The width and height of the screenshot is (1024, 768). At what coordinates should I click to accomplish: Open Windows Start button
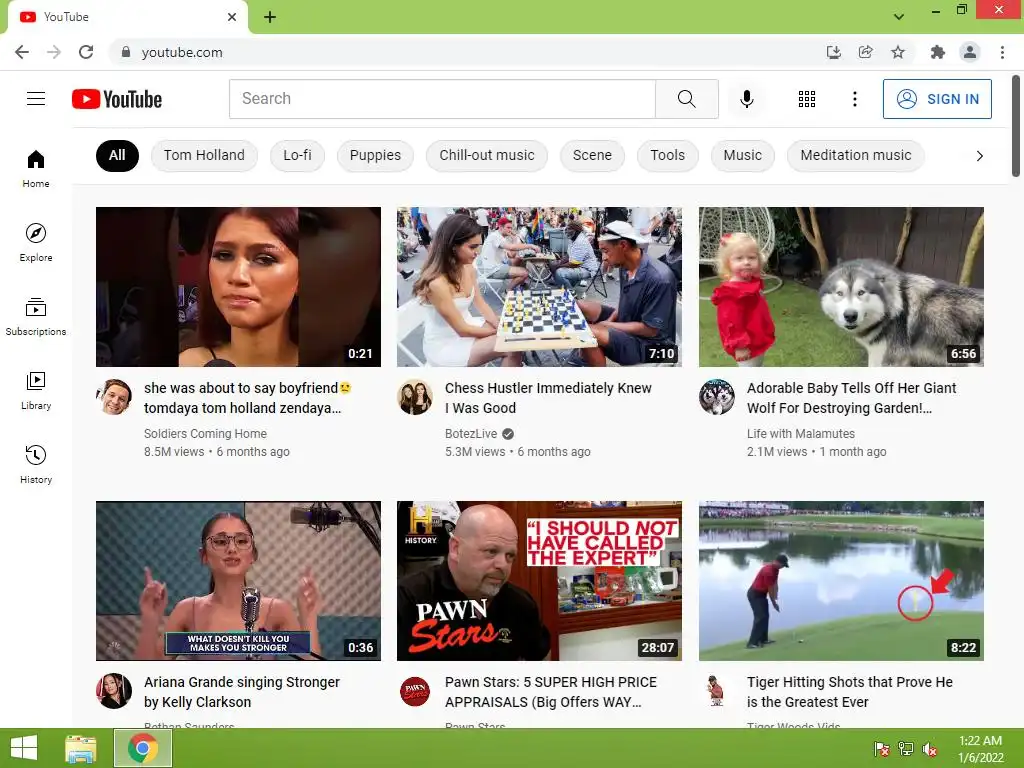tap(24, 748)
